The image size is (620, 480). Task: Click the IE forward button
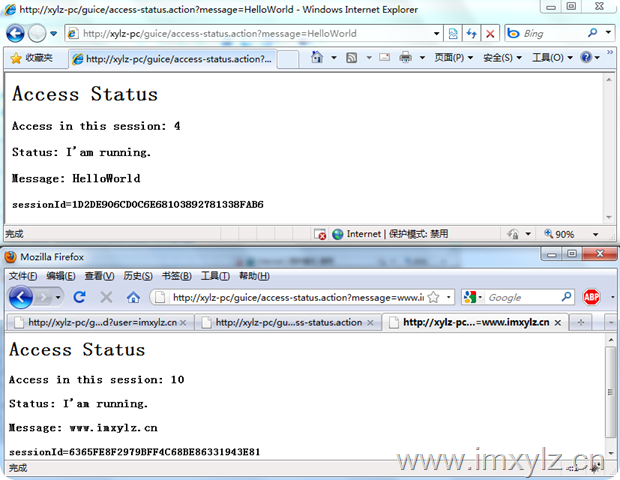(x=37, y=34)
